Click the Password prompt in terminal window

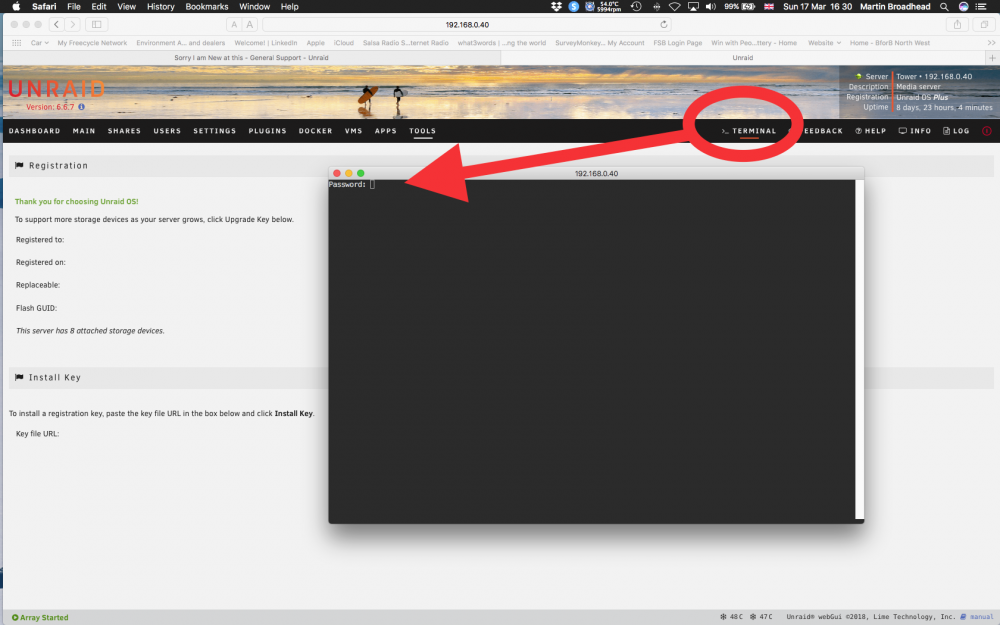coord(348,184)
